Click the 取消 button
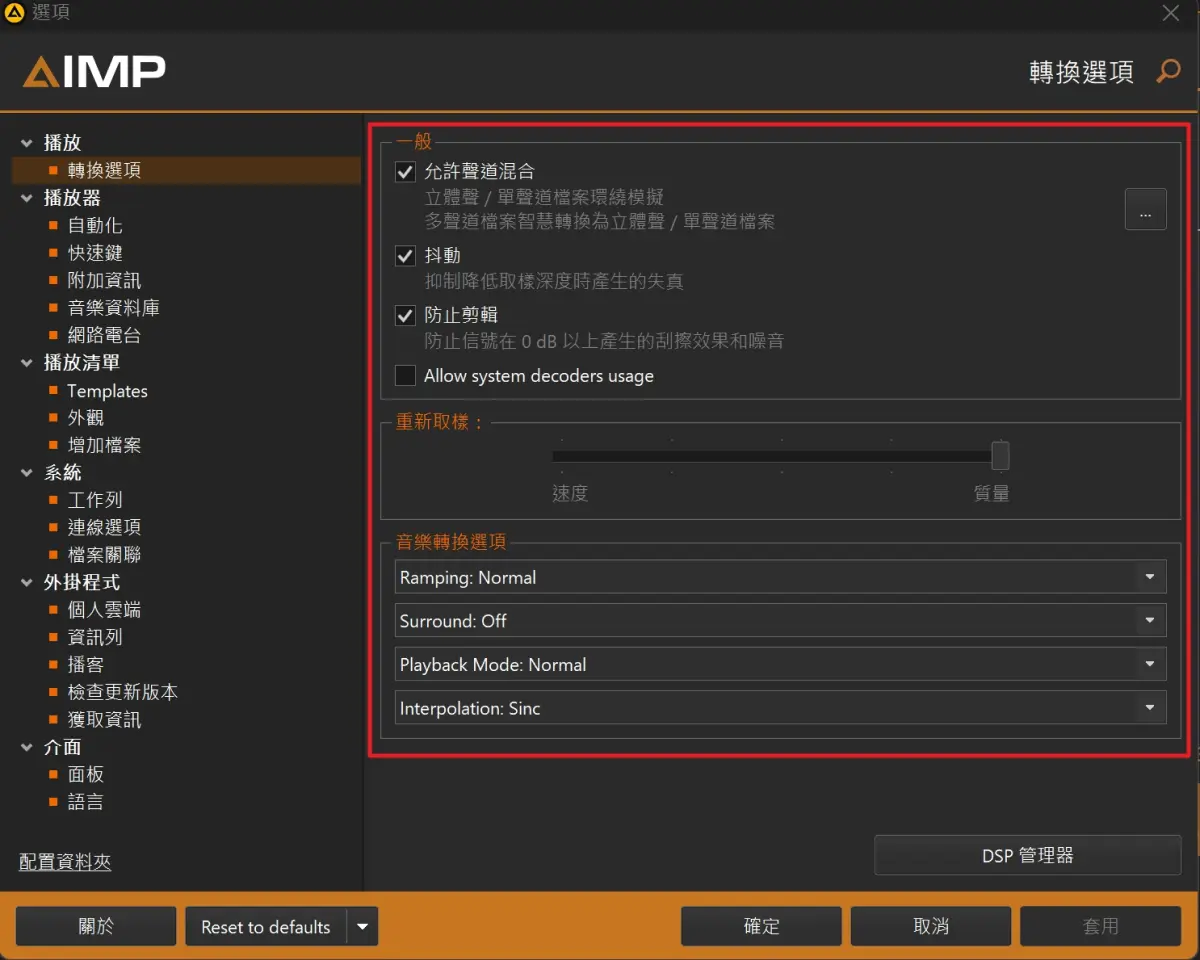This screenshot has height=960, width=1200. (931, 927)
